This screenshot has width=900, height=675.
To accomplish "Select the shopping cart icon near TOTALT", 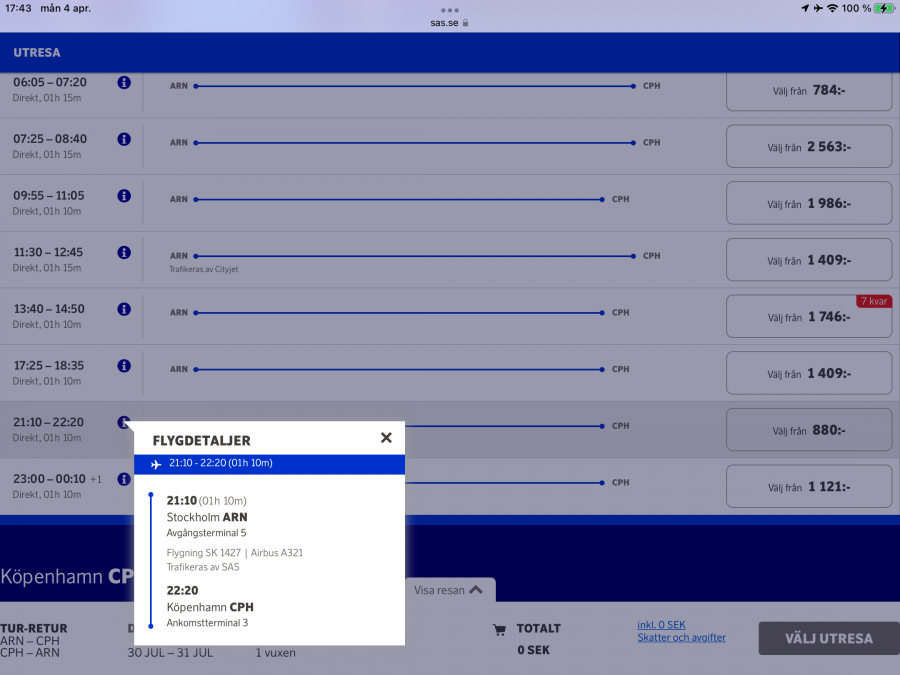I will click(497, 629).
